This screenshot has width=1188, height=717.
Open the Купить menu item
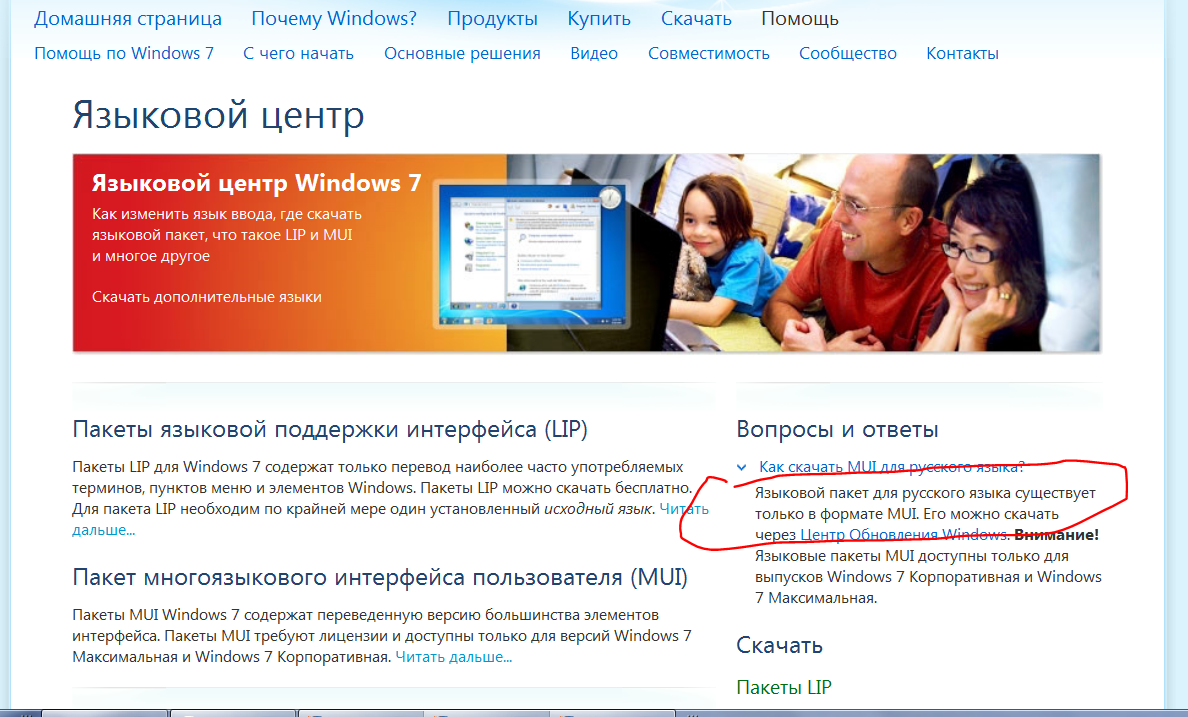pos(599,19)
